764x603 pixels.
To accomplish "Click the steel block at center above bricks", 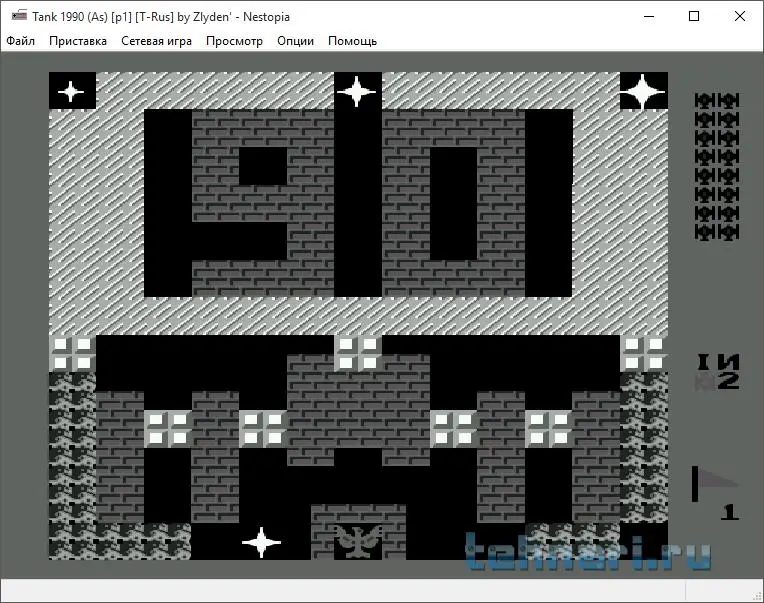I will (x=358, y=354).
